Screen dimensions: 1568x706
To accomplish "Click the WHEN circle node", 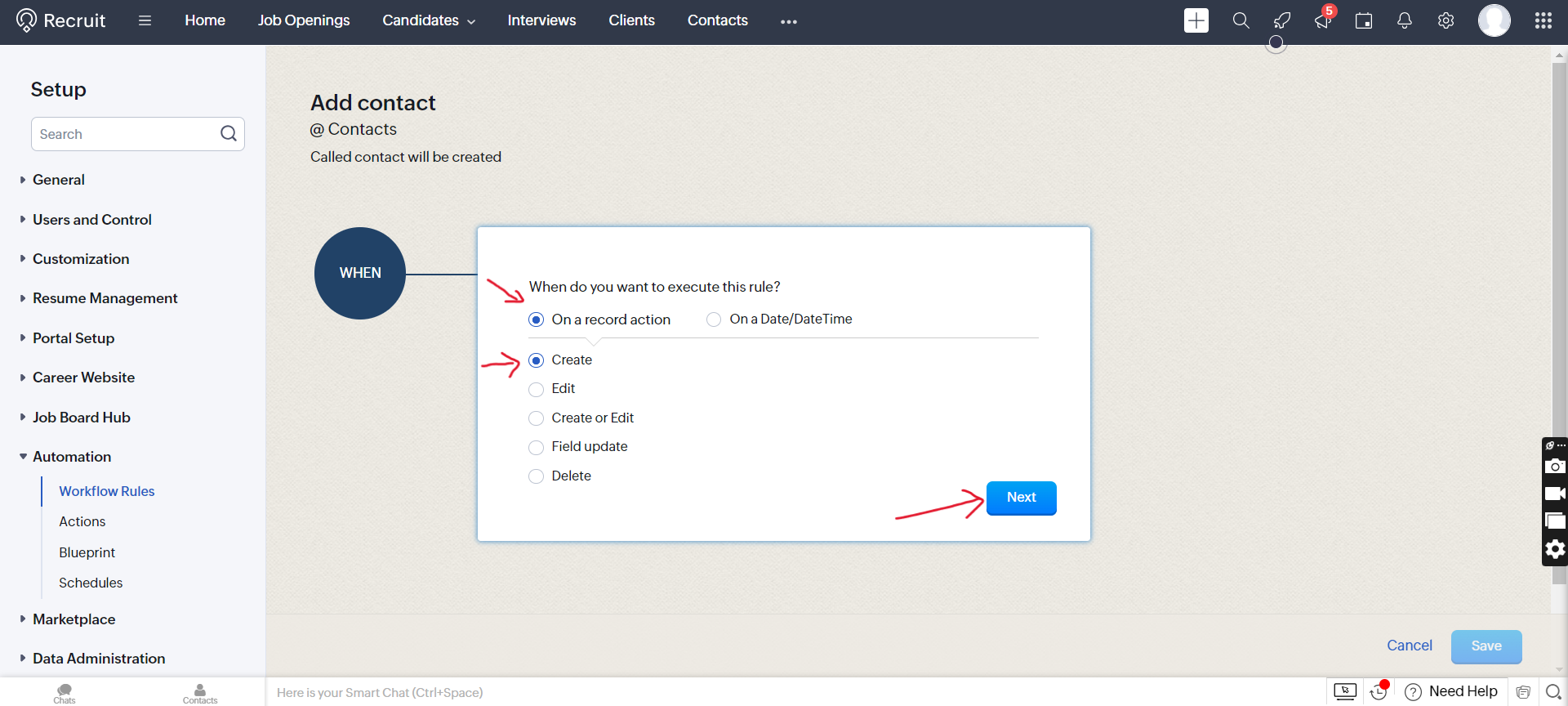I will click(360, 273).
